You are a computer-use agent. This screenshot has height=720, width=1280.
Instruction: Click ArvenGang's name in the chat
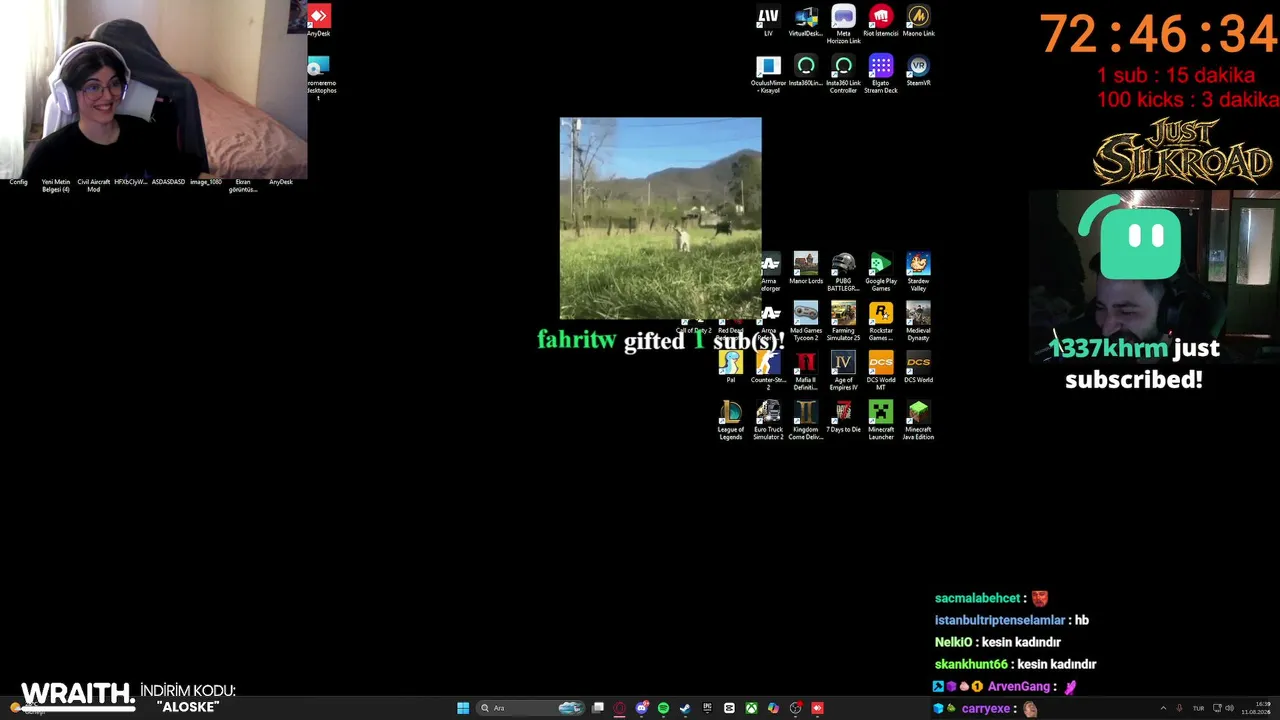tap(1019, 687)
